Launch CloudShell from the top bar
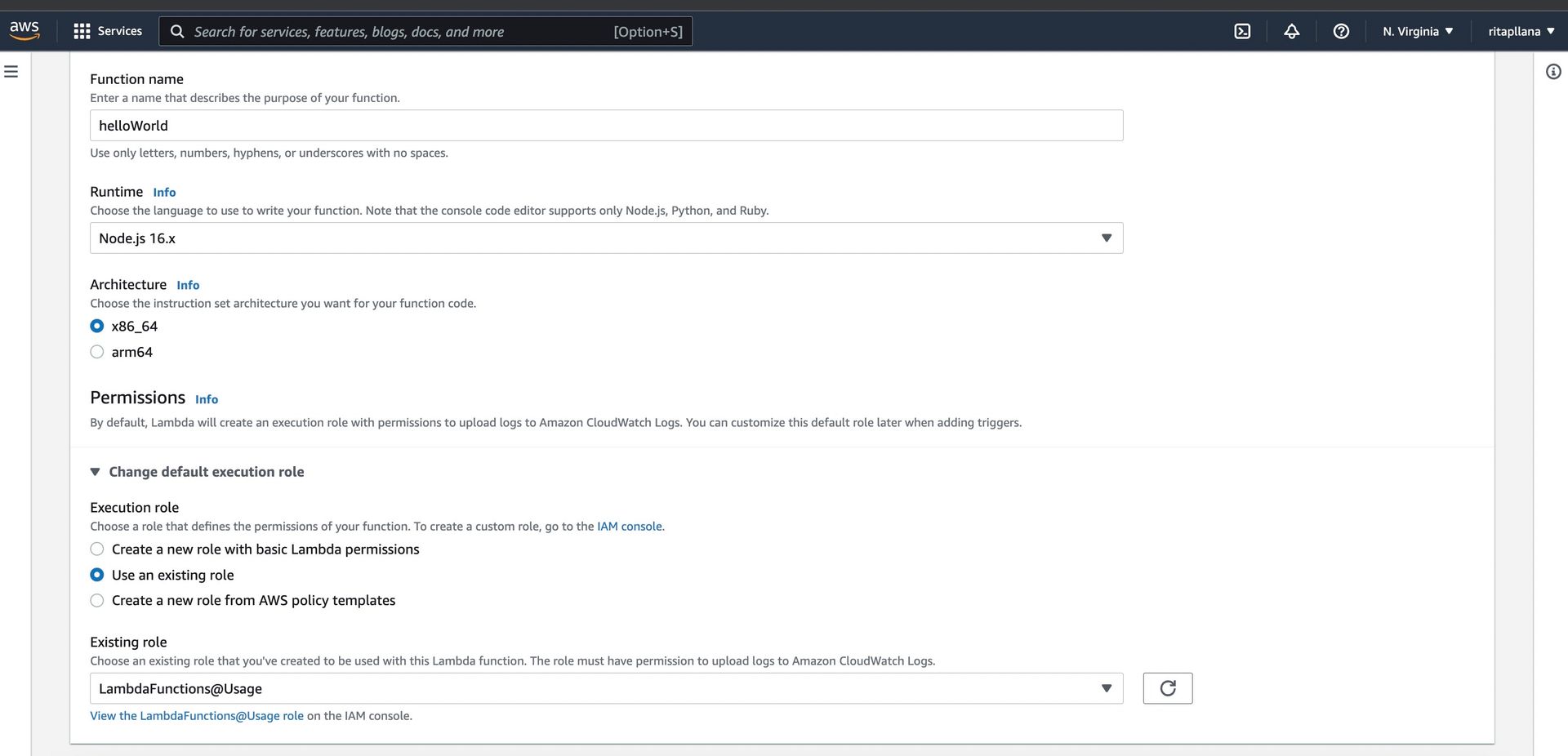This screenshot has height=756, width=1568. (1242, 31)
